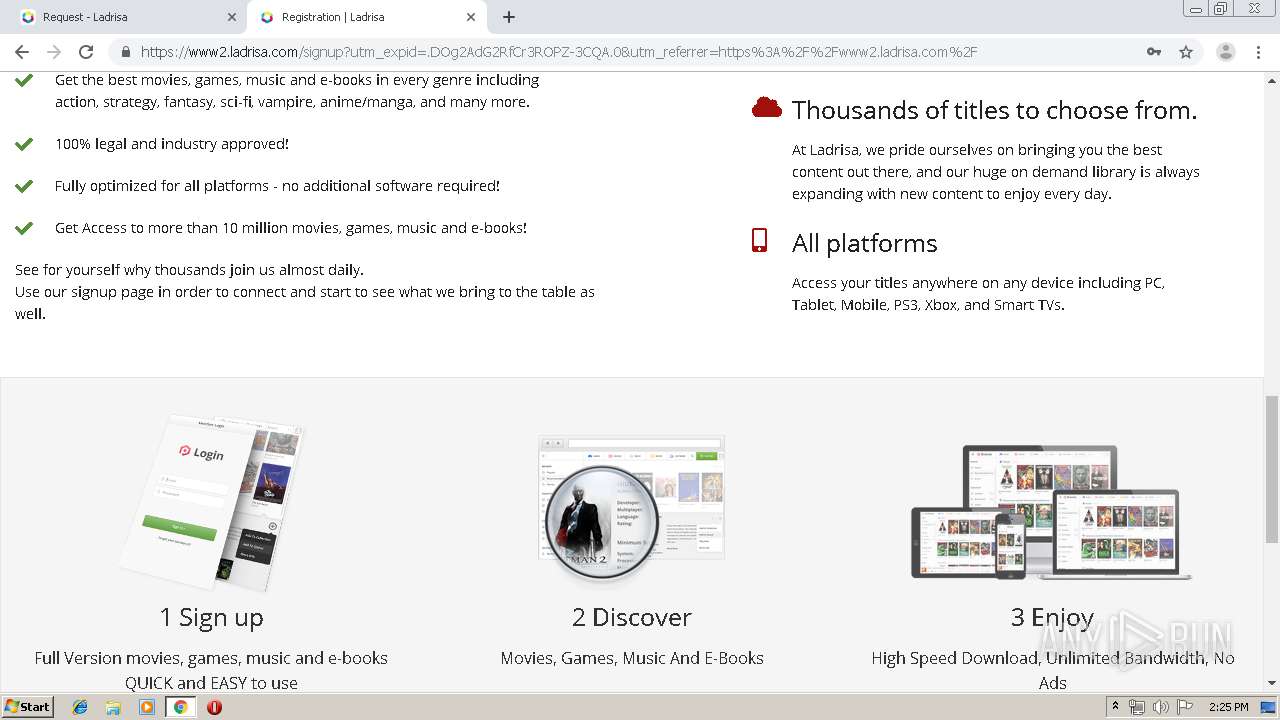Click the page's vertical scrollbar thumb

(x=1272, y=468)
